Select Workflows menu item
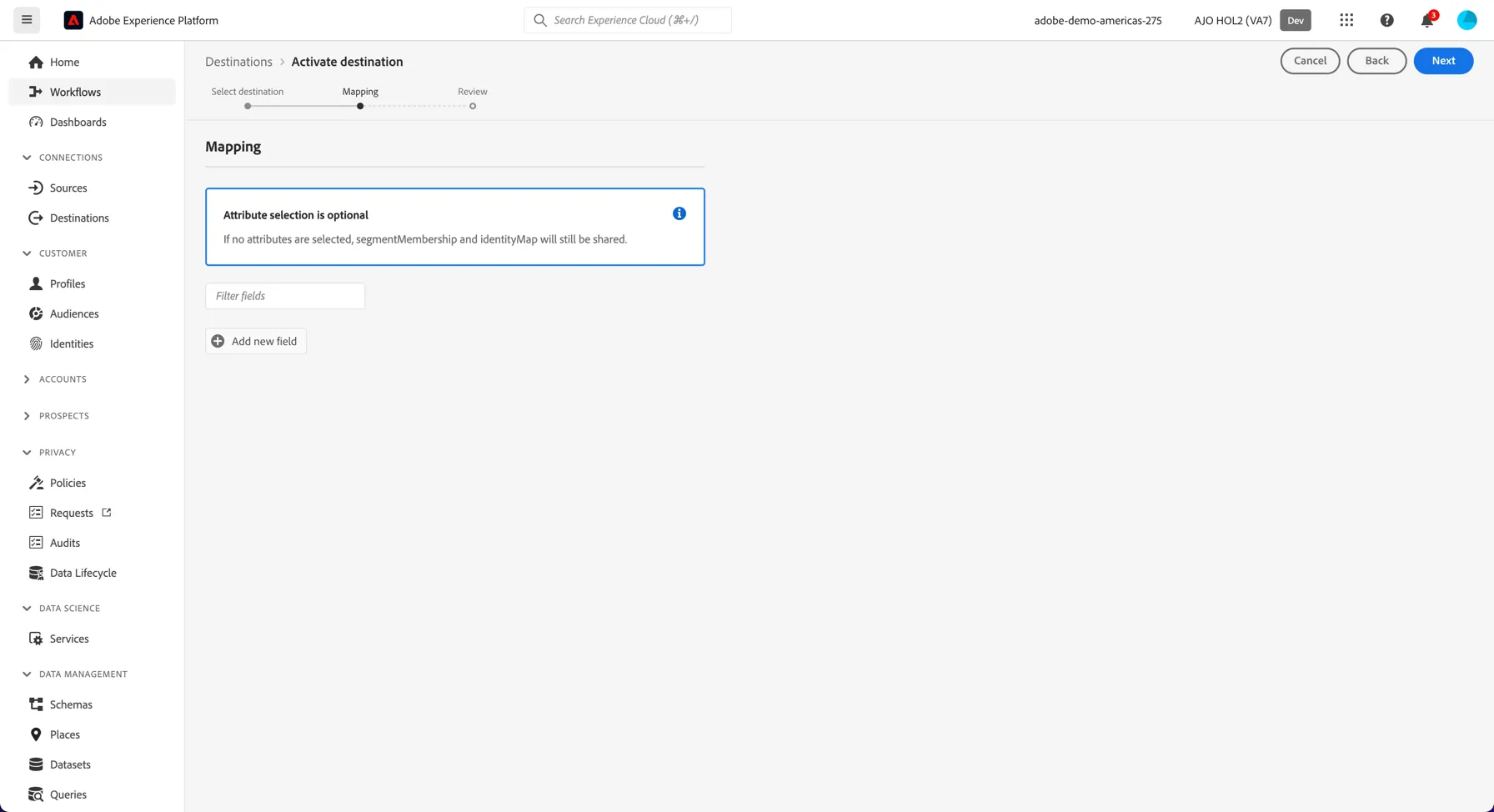 click(92, 92)
